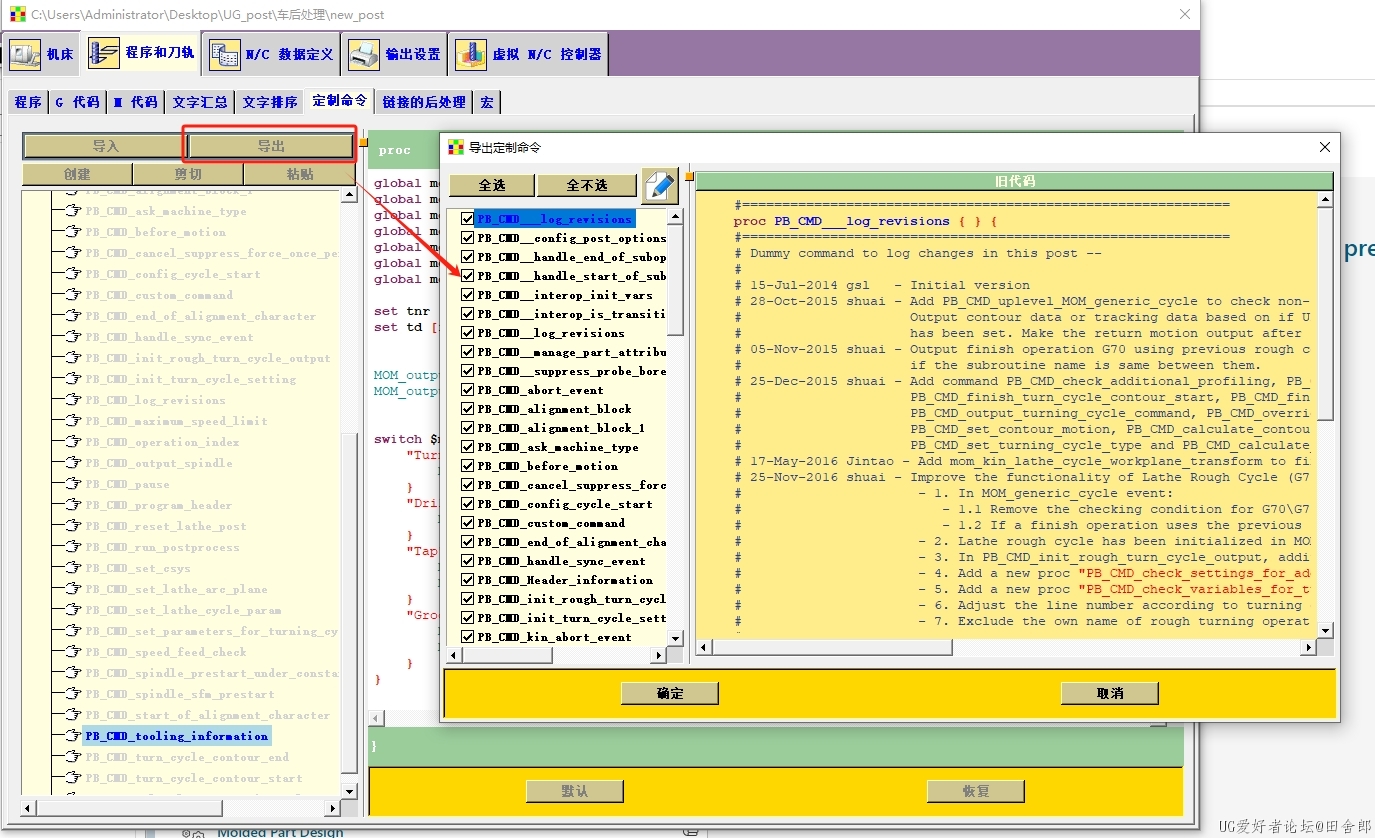Click the main window title bar app icon

[x=18, y=14]
